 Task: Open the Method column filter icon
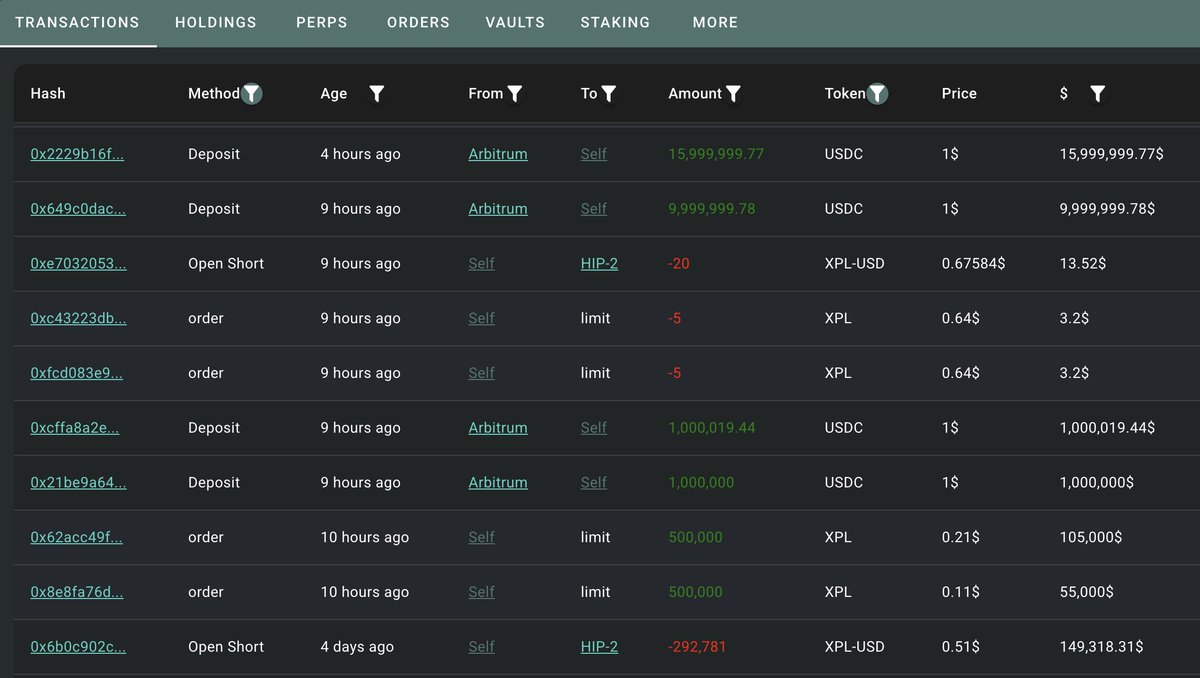(252, 94)
